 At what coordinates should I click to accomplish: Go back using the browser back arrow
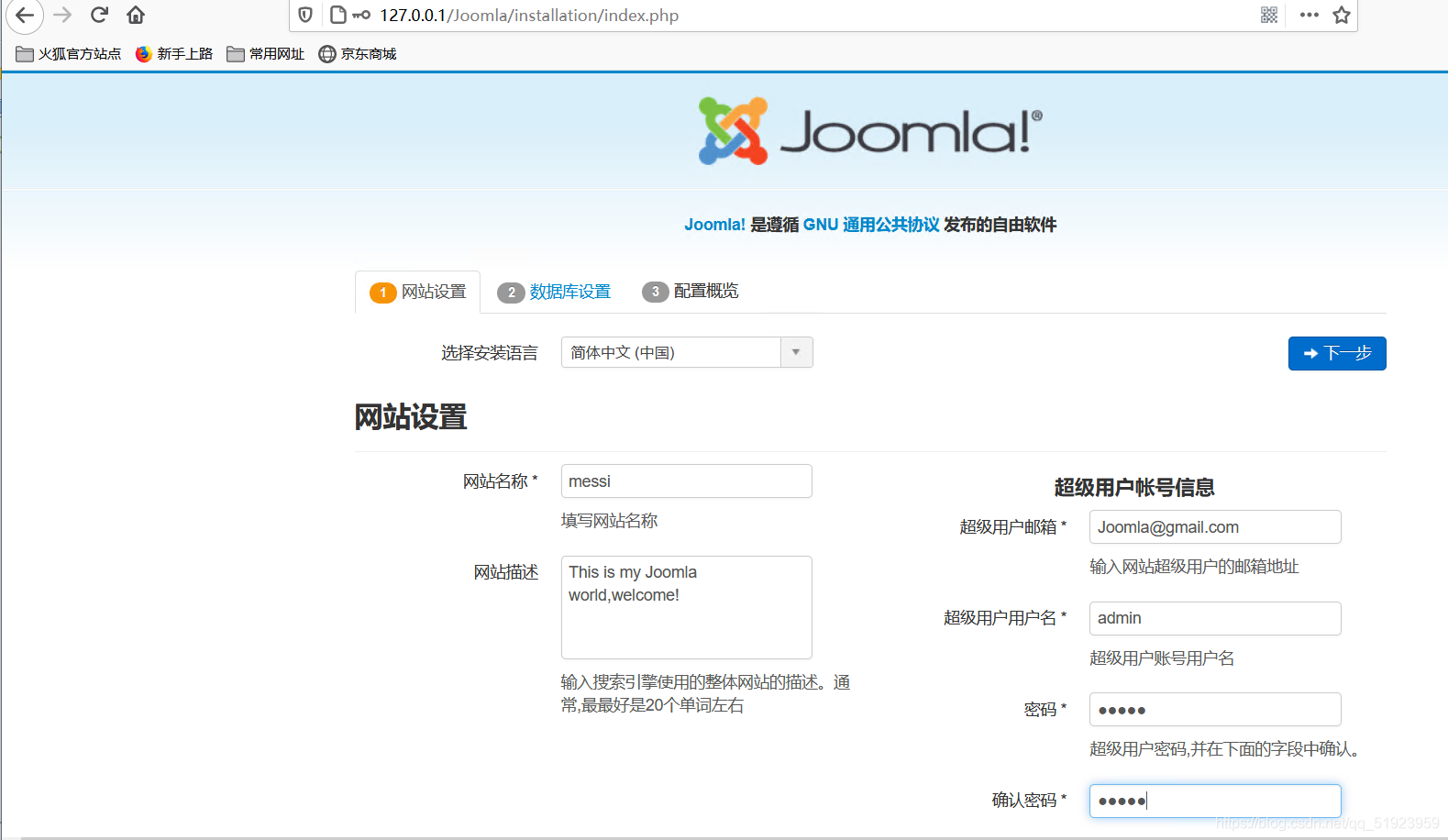(x=25, y=15)
